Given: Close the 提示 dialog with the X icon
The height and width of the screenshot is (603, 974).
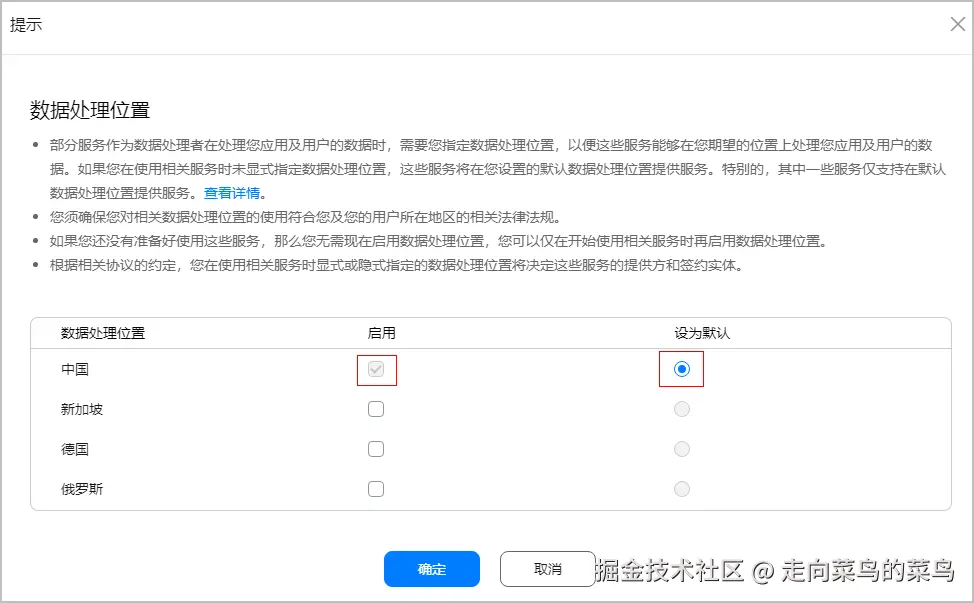Looking at the screenshot, I should pos(957,23).
